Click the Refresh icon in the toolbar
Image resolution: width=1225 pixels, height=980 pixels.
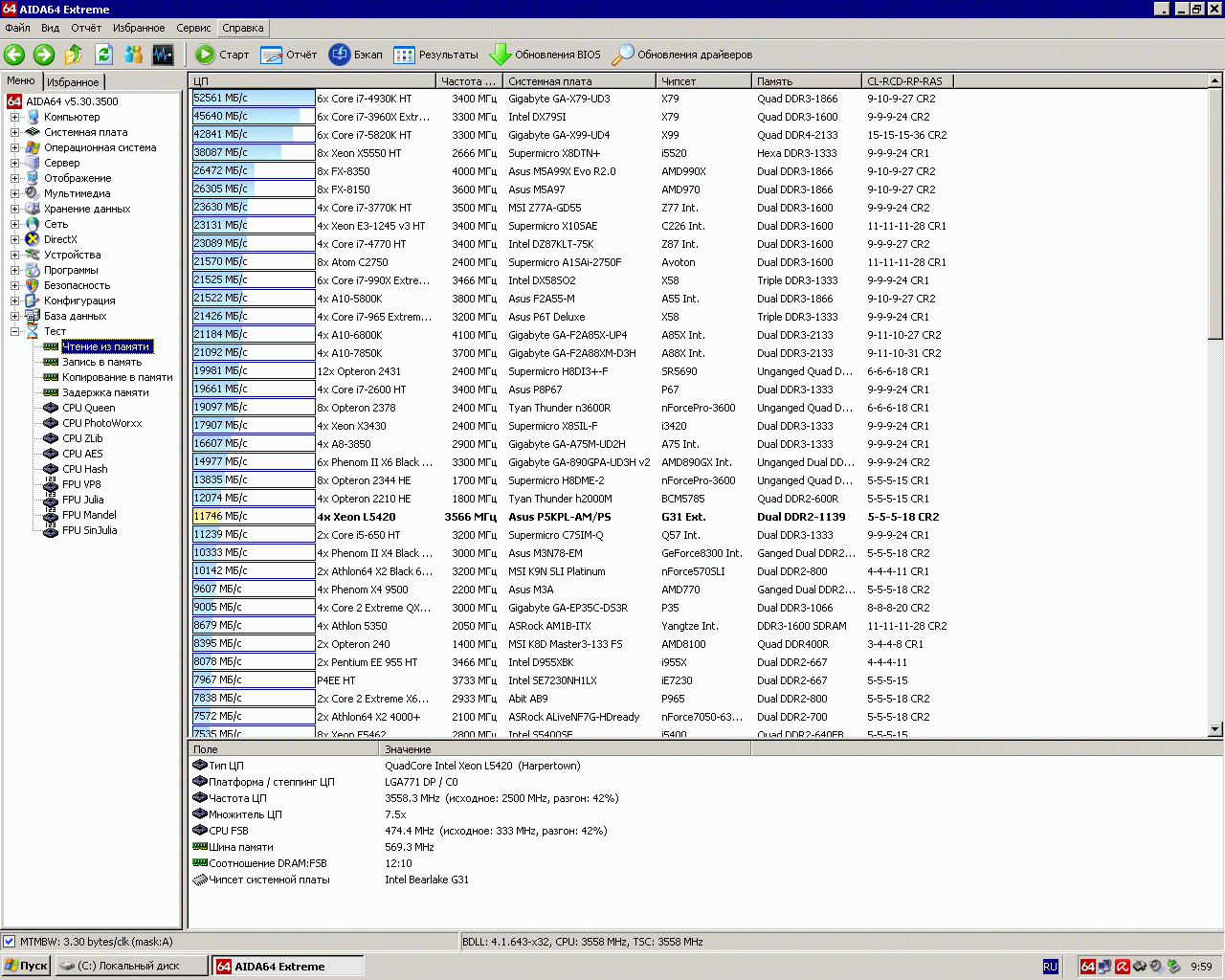coord(103,55)
